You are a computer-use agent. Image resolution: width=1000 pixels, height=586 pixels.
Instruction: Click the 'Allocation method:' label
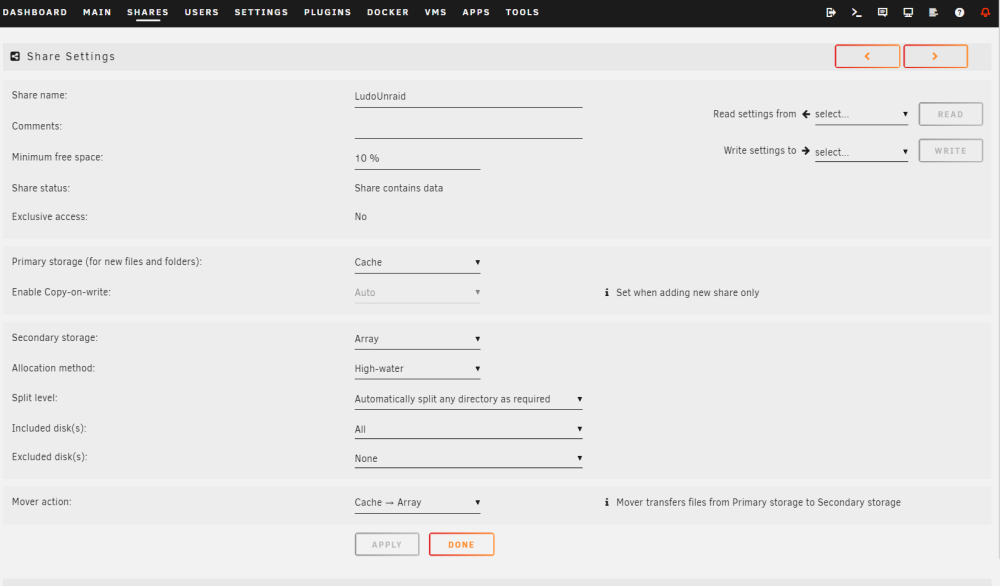[x=53, y=368]
